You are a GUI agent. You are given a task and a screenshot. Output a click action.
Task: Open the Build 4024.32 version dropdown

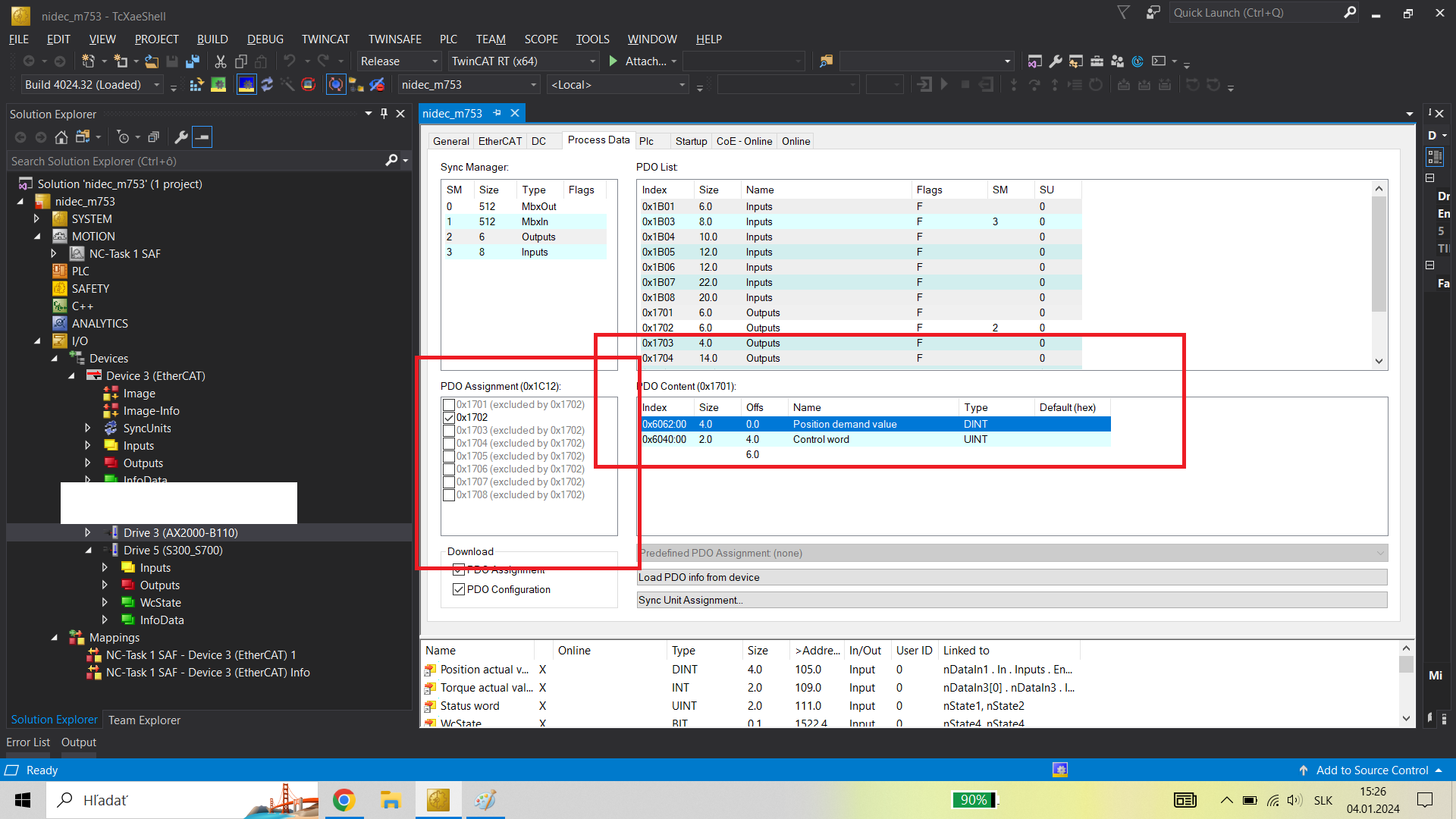[92, 85]
